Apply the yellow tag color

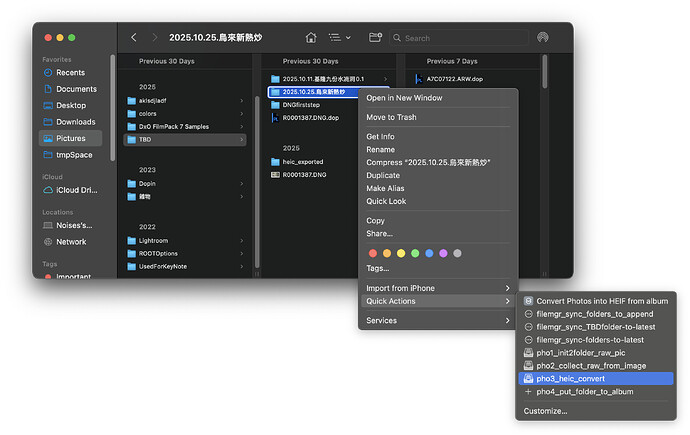pos(401,253)
